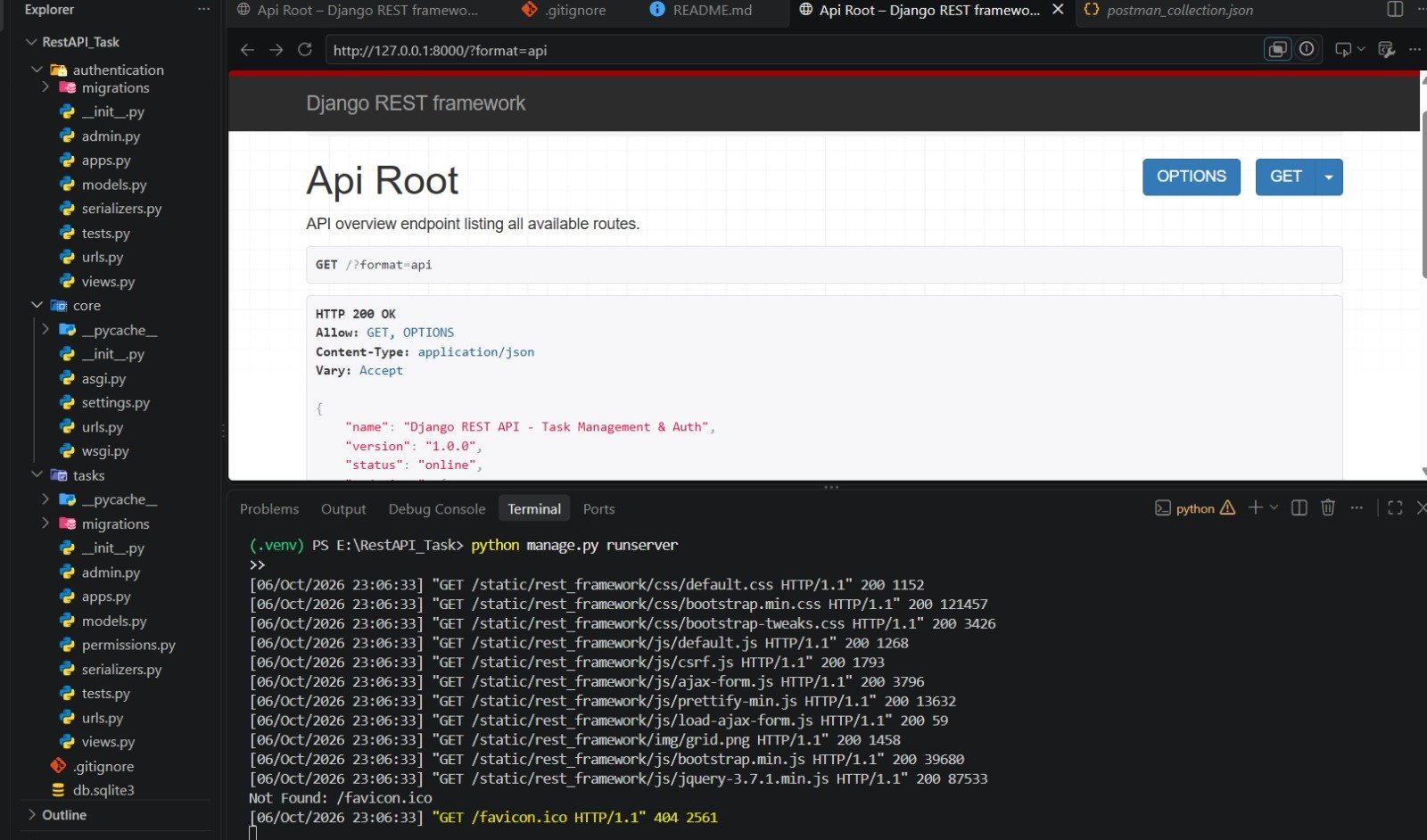Open the Problems panel tab
This screenshot has height=840, width=1427.
coord(269,509)
